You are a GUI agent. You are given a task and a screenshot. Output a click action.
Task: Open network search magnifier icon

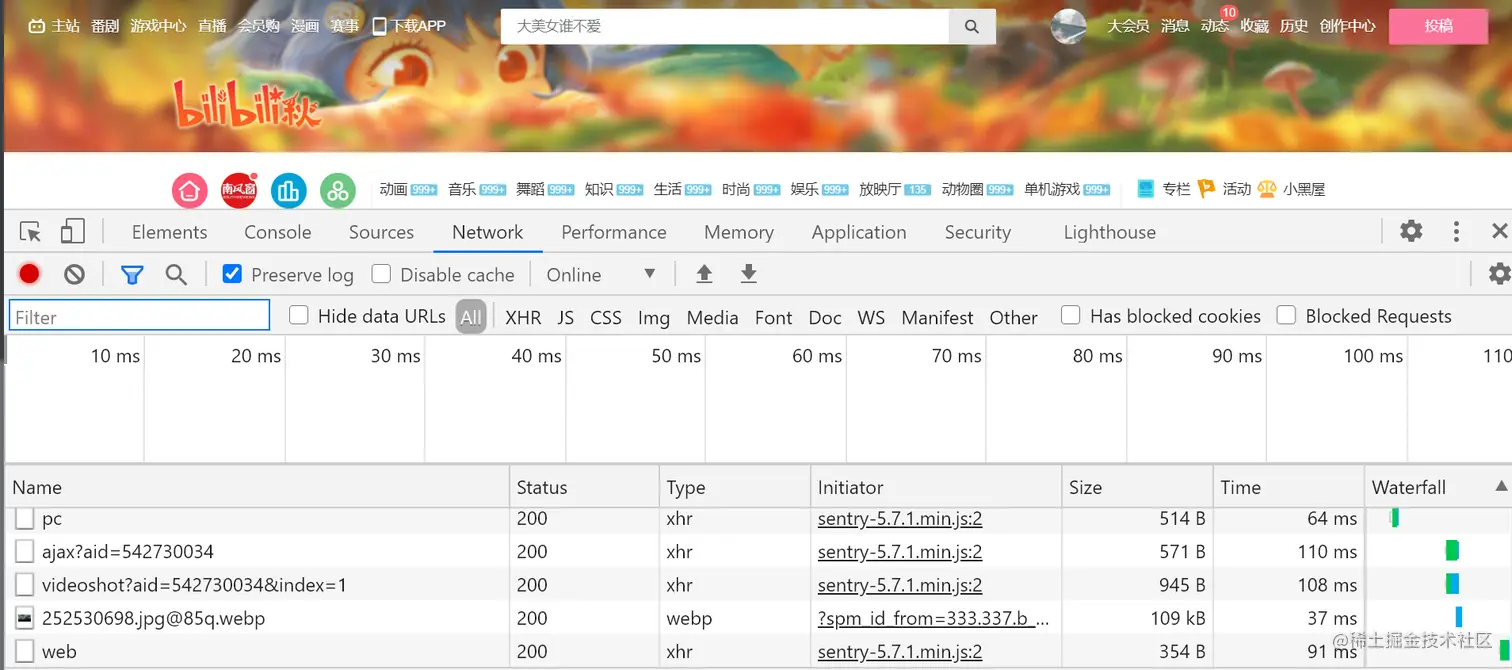point(176,274)
